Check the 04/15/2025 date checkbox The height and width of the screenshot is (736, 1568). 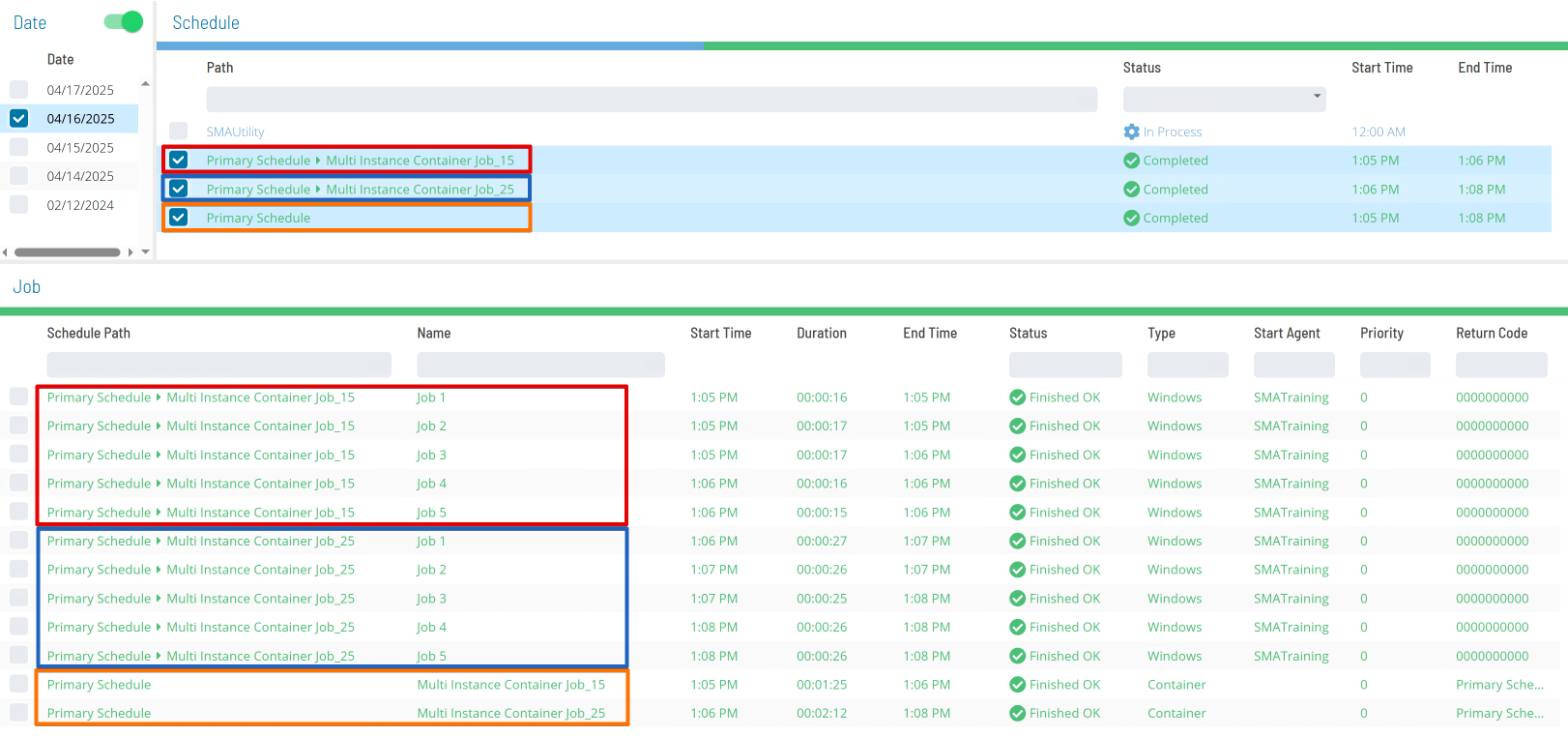pos(19,147)
